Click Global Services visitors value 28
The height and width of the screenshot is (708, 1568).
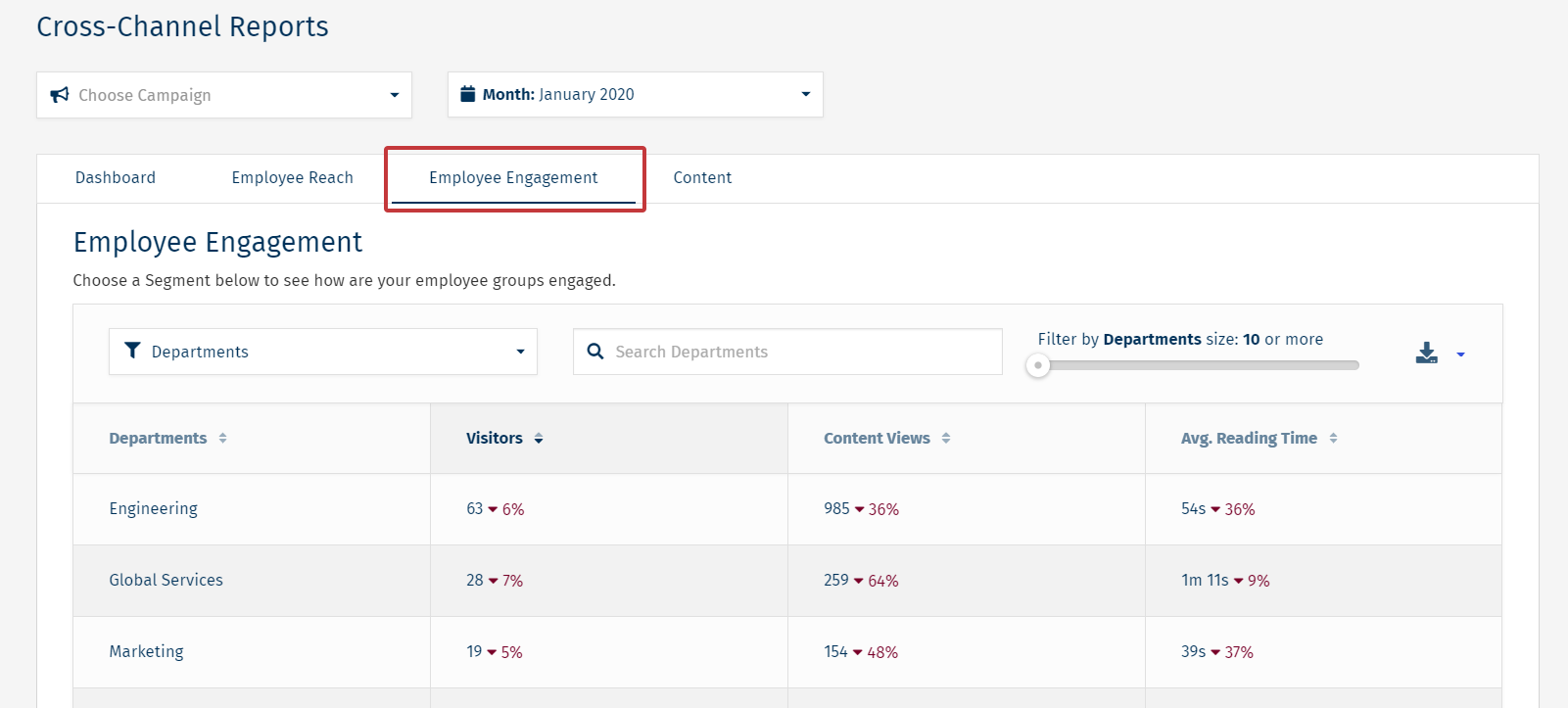[475, 581]
